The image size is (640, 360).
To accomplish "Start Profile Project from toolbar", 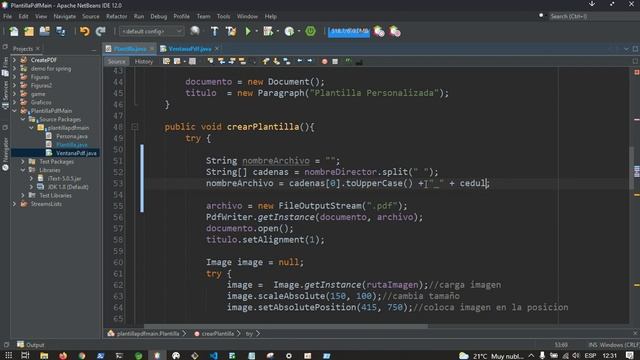I will point(289,31).
